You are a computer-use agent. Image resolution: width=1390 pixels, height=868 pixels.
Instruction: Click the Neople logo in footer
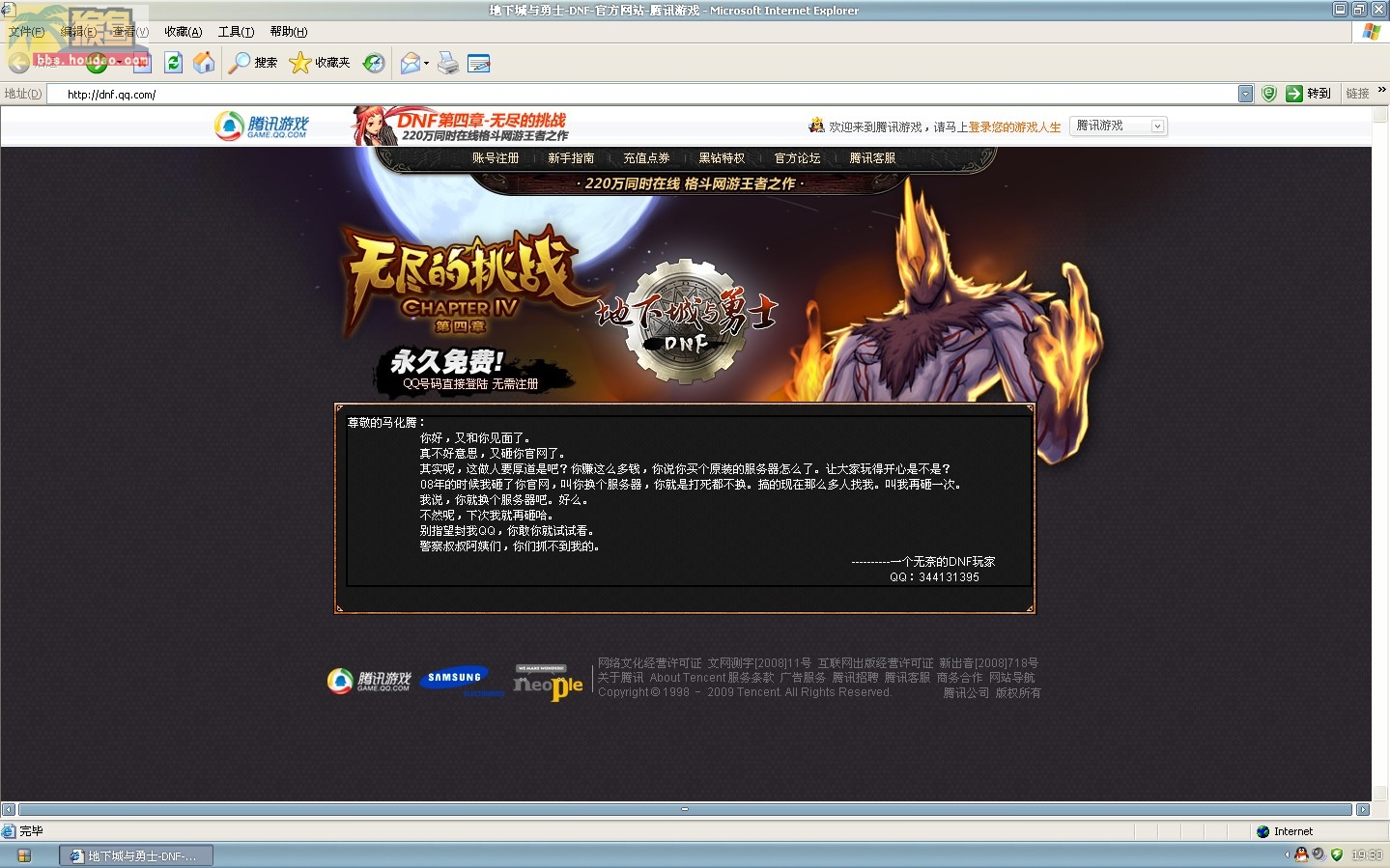tap(548, 684)
